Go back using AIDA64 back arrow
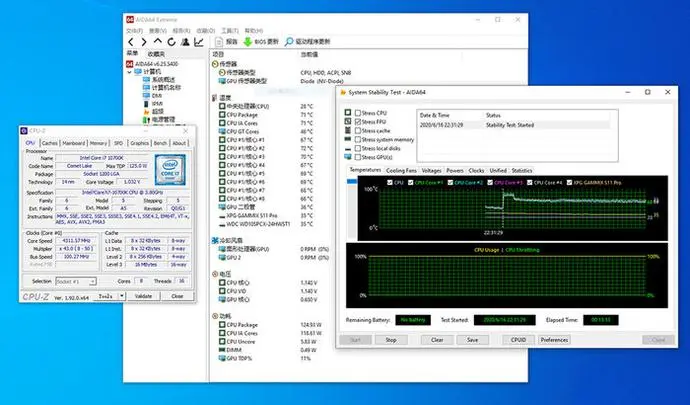The height and width of the screenshot is (405, 690). click(x=131, y=42)
